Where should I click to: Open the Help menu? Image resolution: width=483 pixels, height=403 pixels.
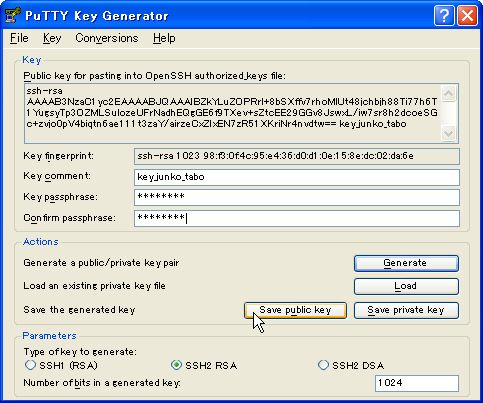pyautogui.click(x=164, y=38)
